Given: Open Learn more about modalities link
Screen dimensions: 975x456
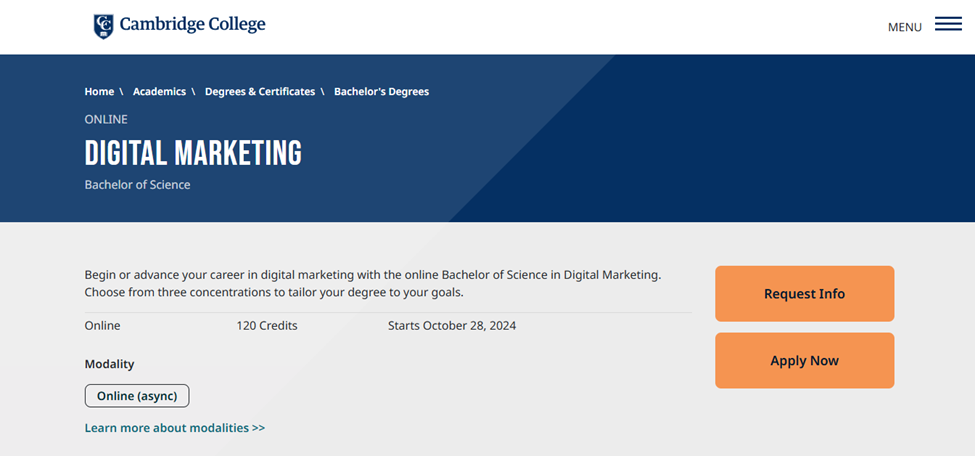Looking at the screenshot, I should pyautogui.click(x=175, y=428).
